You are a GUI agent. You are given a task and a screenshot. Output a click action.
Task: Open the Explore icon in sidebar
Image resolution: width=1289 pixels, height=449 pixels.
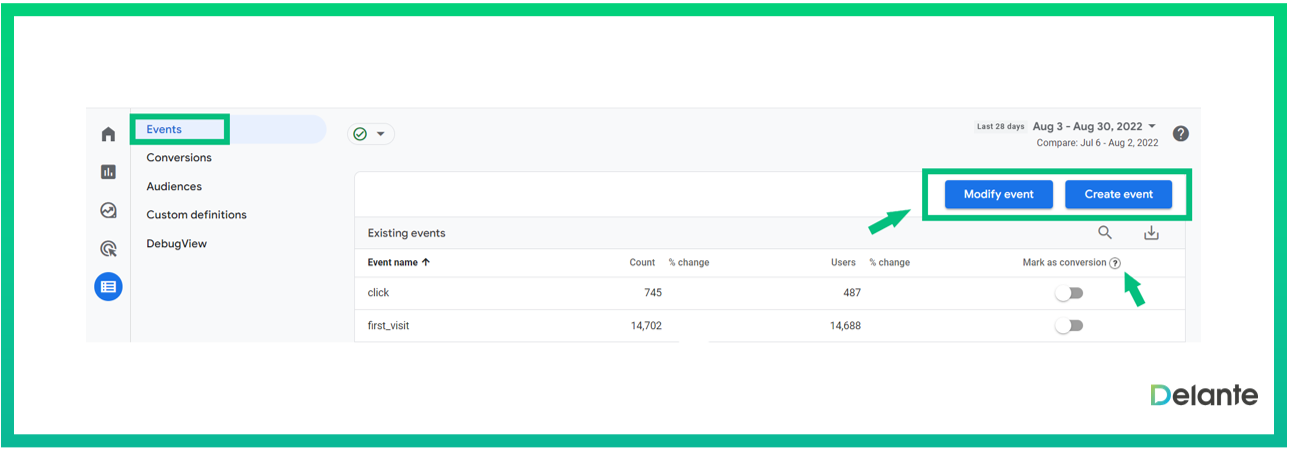108,210
